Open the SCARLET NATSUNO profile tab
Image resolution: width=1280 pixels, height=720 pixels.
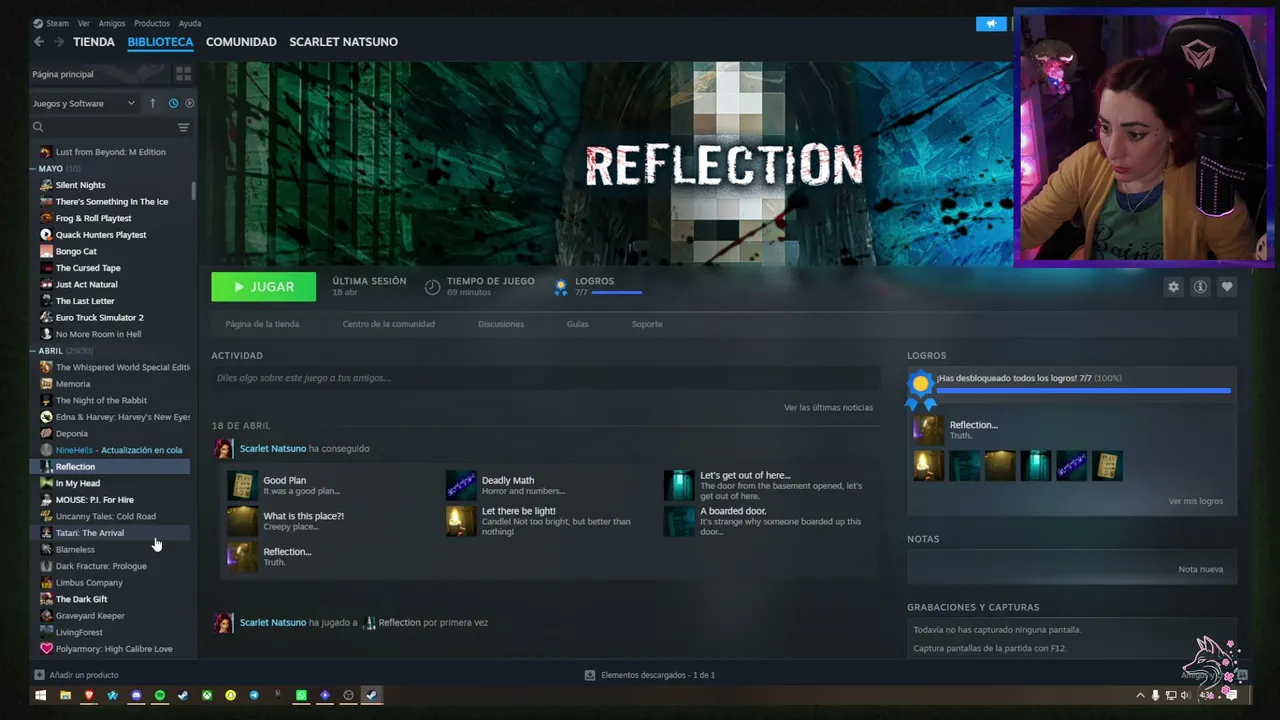pos(343,42)
